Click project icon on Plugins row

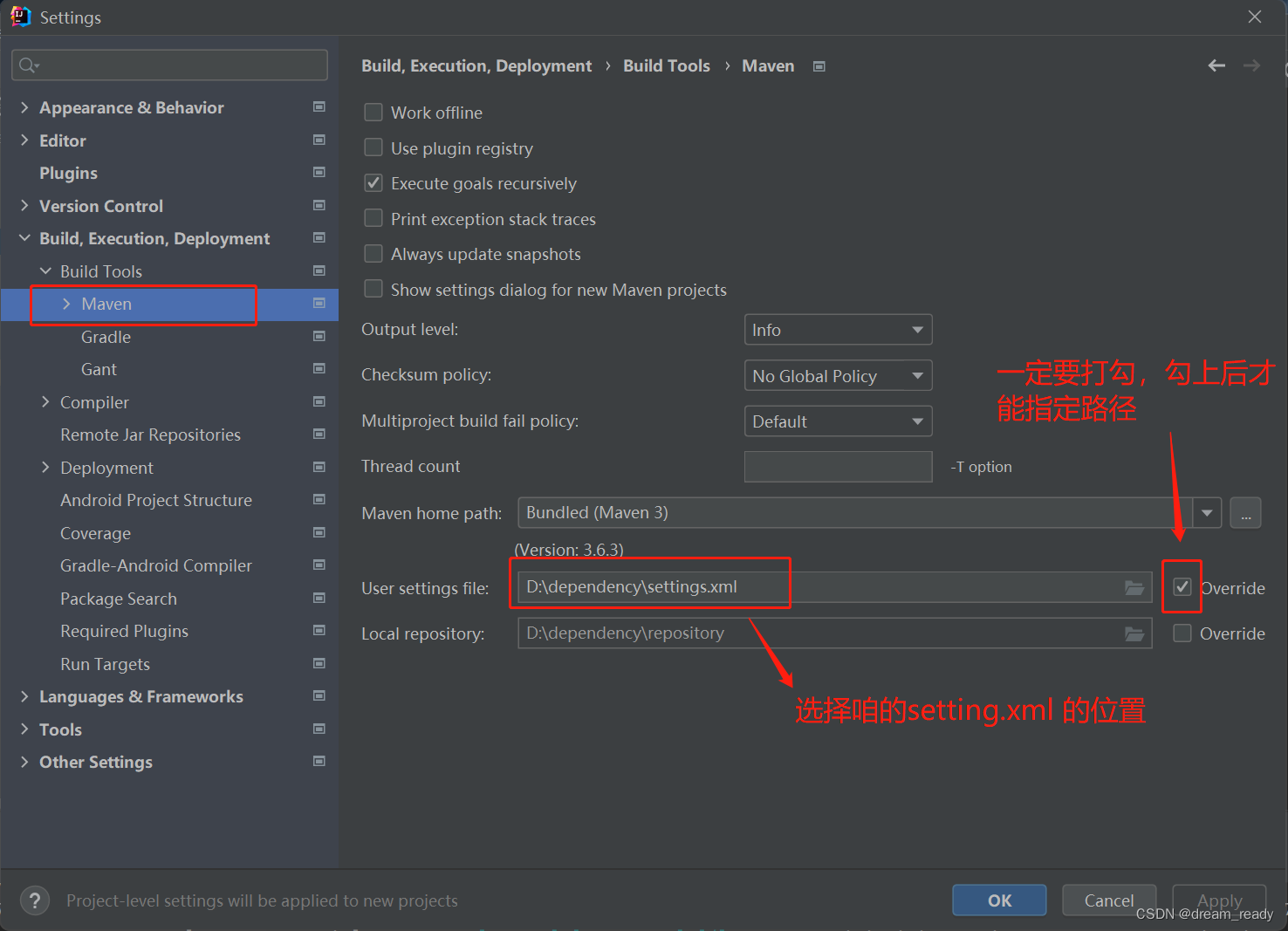pyautogui.click(x=319, y=172)
